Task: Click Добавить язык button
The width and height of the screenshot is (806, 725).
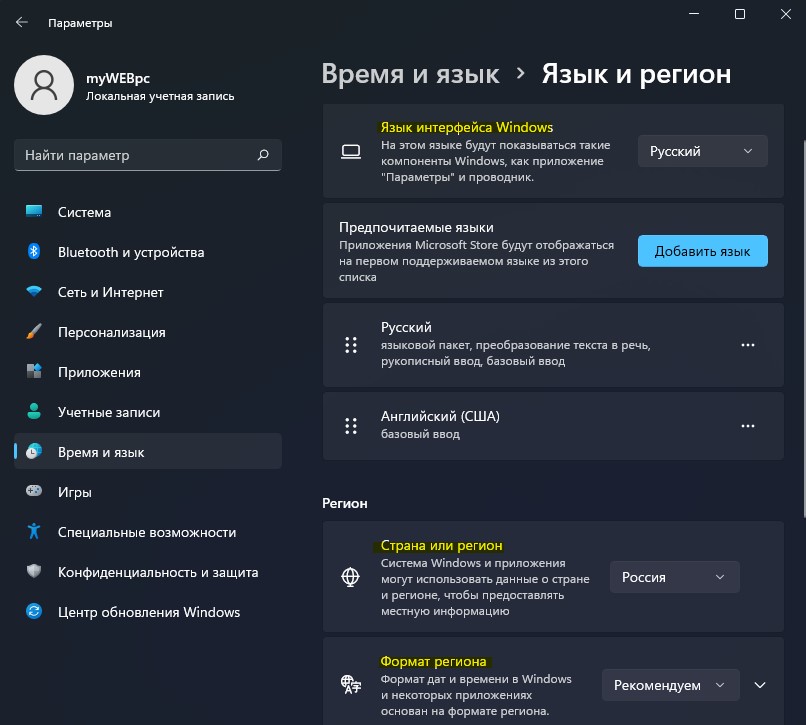Action: click(703, 251)
